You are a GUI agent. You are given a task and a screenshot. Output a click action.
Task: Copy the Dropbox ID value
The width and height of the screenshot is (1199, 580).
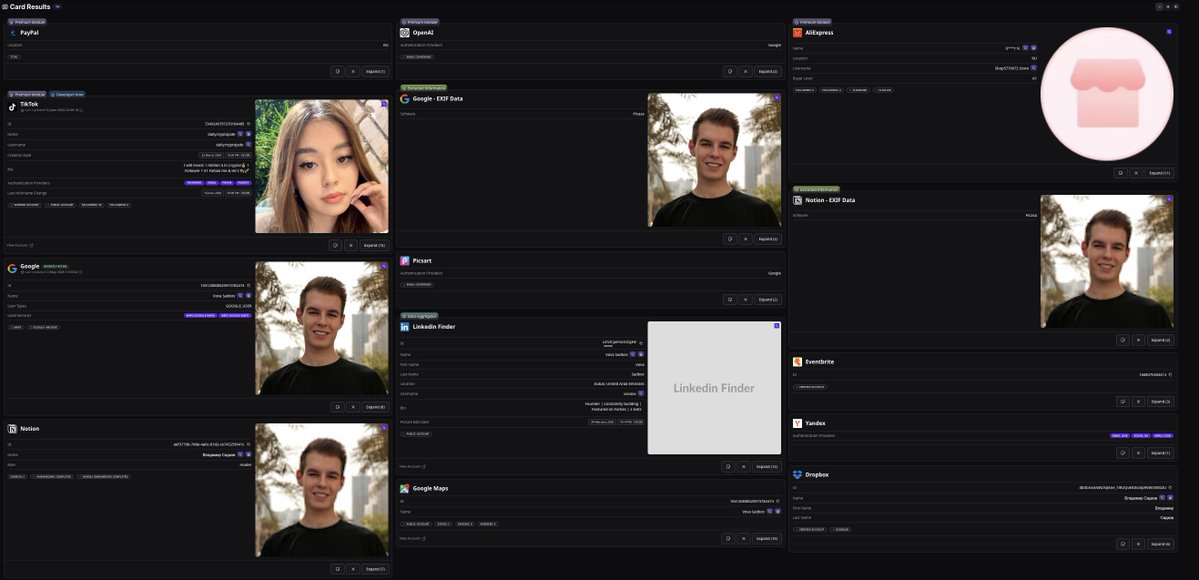(1170, 487)
